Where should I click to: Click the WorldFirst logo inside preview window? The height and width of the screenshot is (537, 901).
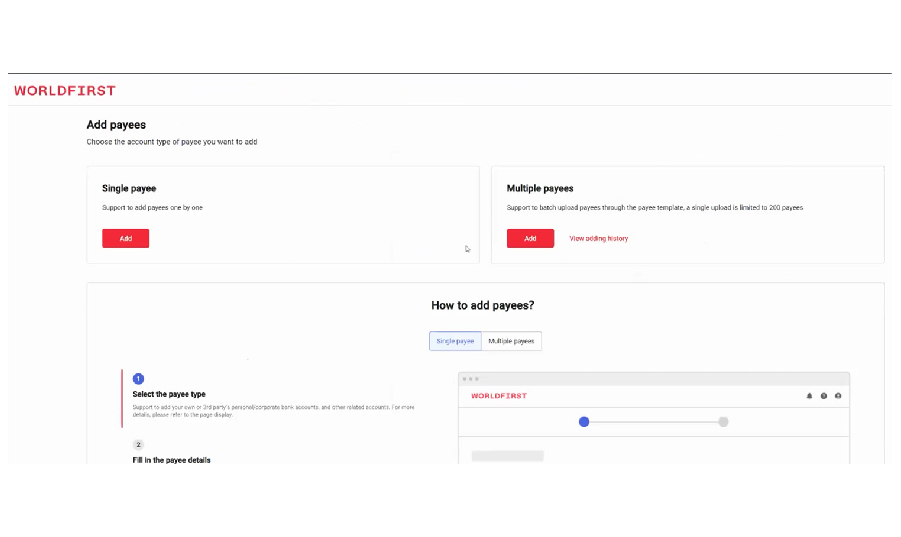[x=499, y=396]
